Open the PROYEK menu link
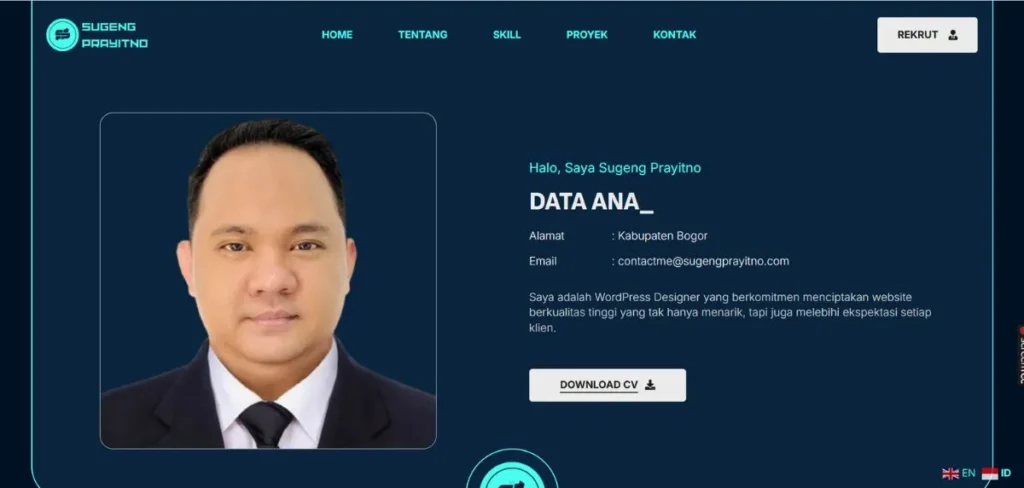 click(x=586, y=35)
